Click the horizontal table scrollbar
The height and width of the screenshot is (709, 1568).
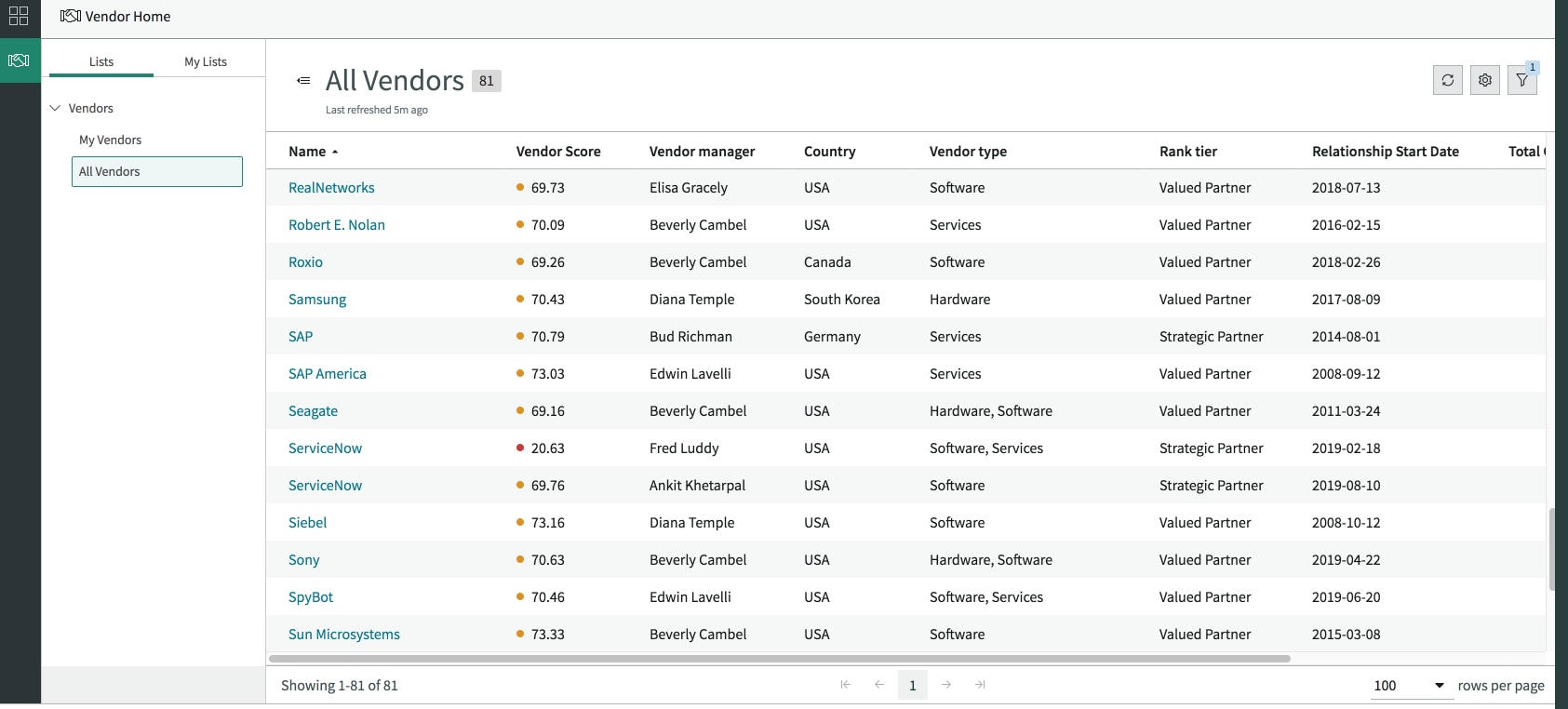point(780,659)
